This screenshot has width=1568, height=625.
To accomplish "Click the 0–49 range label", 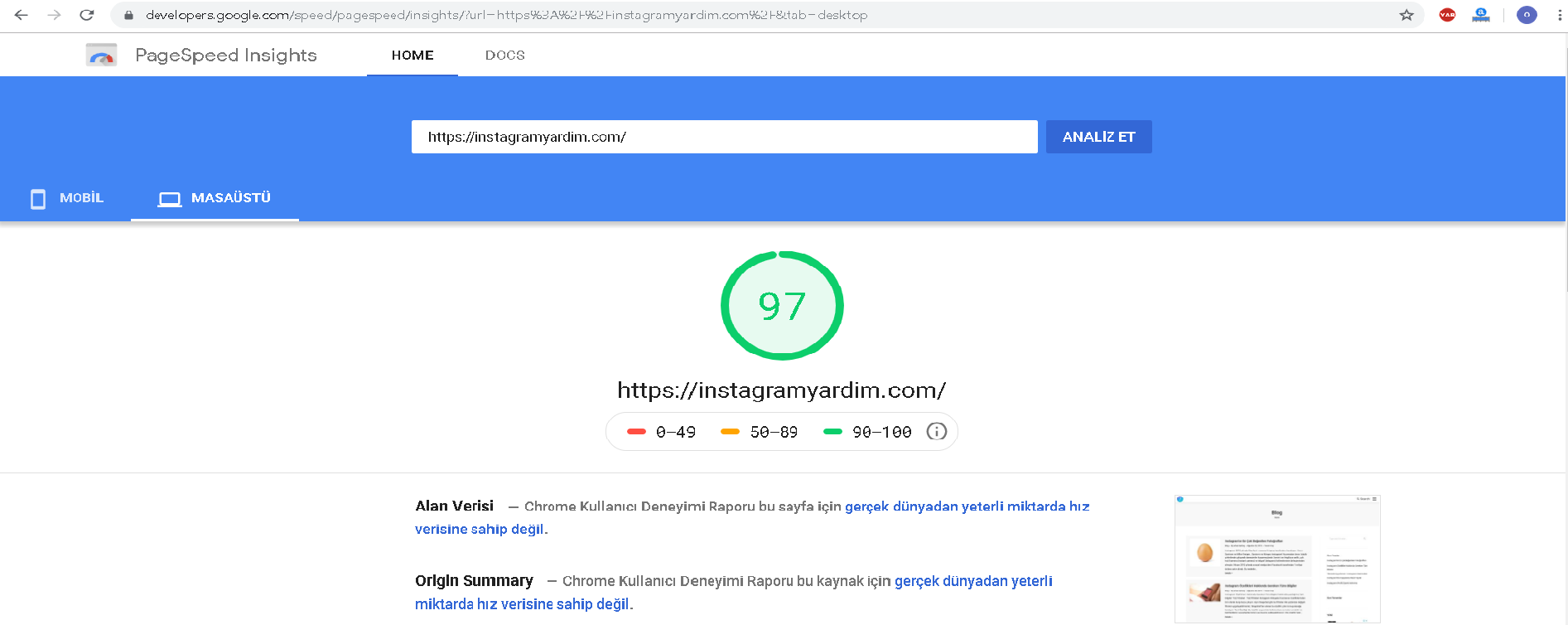I will pos(676,432).
